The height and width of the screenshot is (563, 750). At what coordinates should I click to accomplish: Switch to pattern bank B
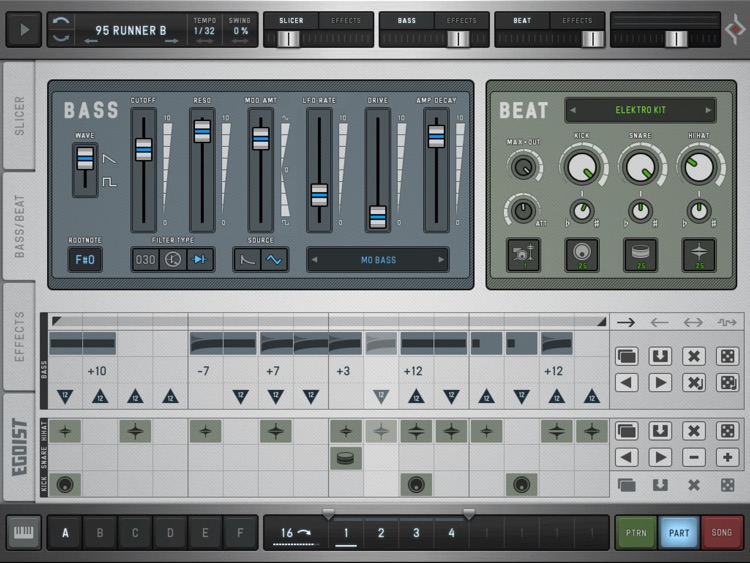(x=100, y=532)
